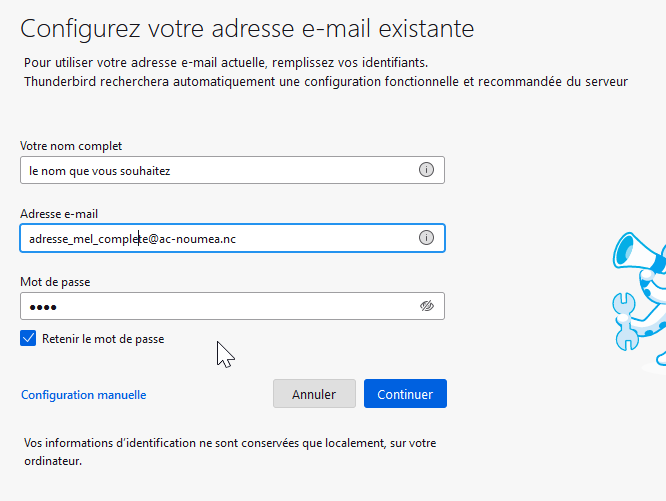Uncheck the 'Retenir le mot de passe' checkbox
Viewport: 666px width, 501px height.
(x=28, y=339)
